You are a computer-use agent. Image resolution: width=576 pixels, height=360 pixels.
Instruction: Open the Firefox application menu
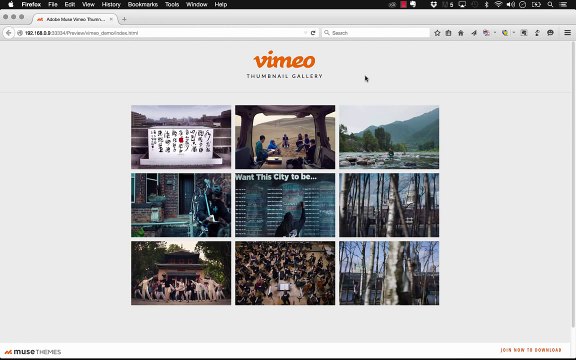click(x=31, y=4)
